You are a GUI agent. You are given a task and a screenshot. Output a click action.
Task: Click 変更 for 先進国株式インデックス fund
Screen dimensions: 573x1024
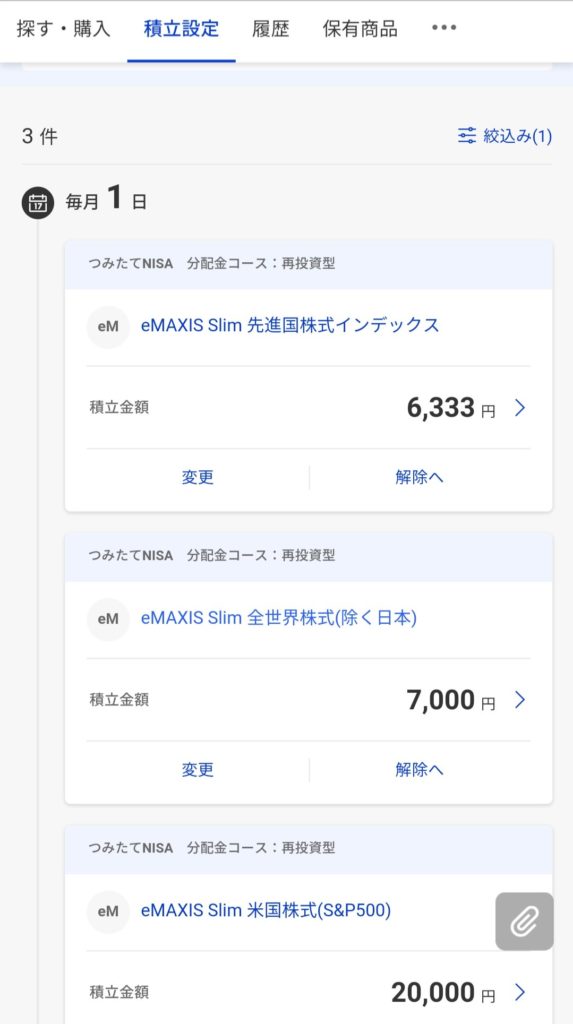pyautogui.click(x=198, y=477)
